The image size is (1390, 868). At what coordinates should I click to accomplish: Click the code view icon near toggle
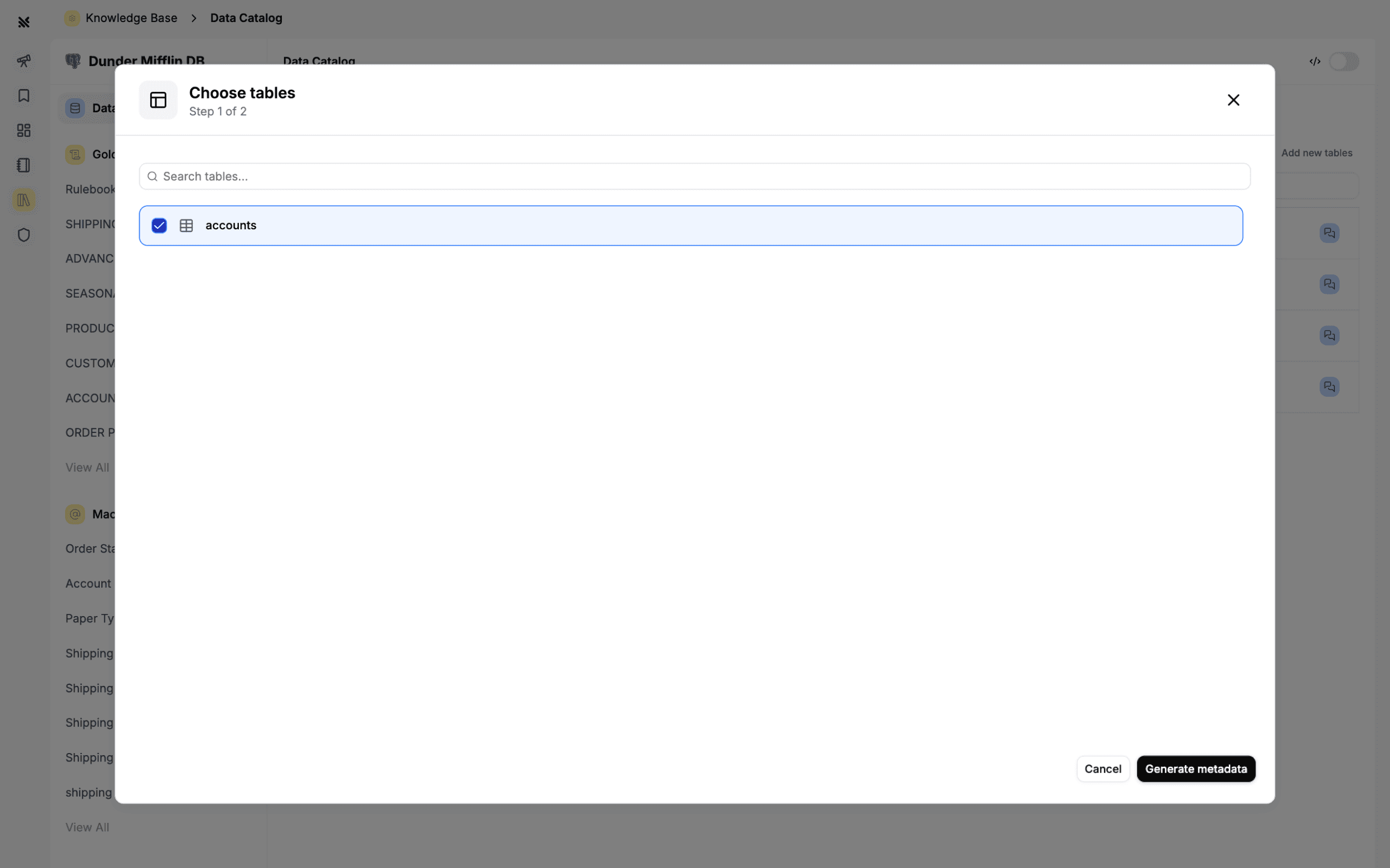tap(1314, 61)
